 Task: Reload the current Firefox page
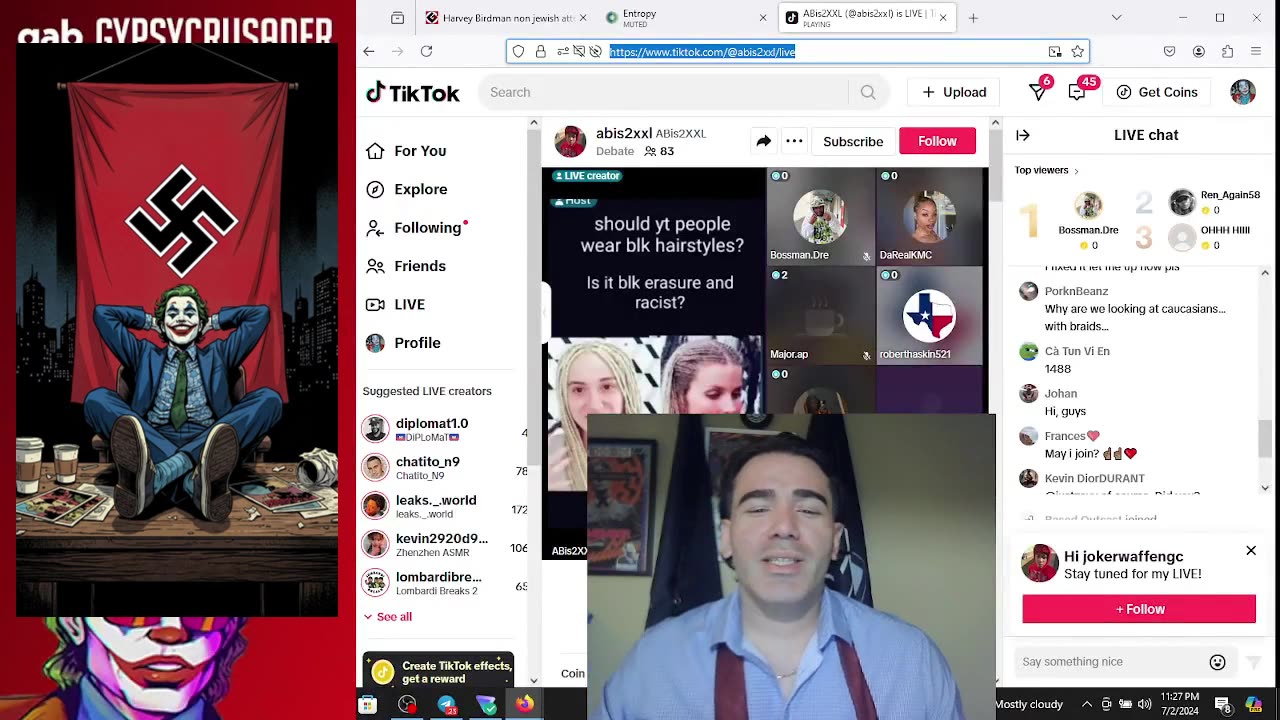(426, 51)
